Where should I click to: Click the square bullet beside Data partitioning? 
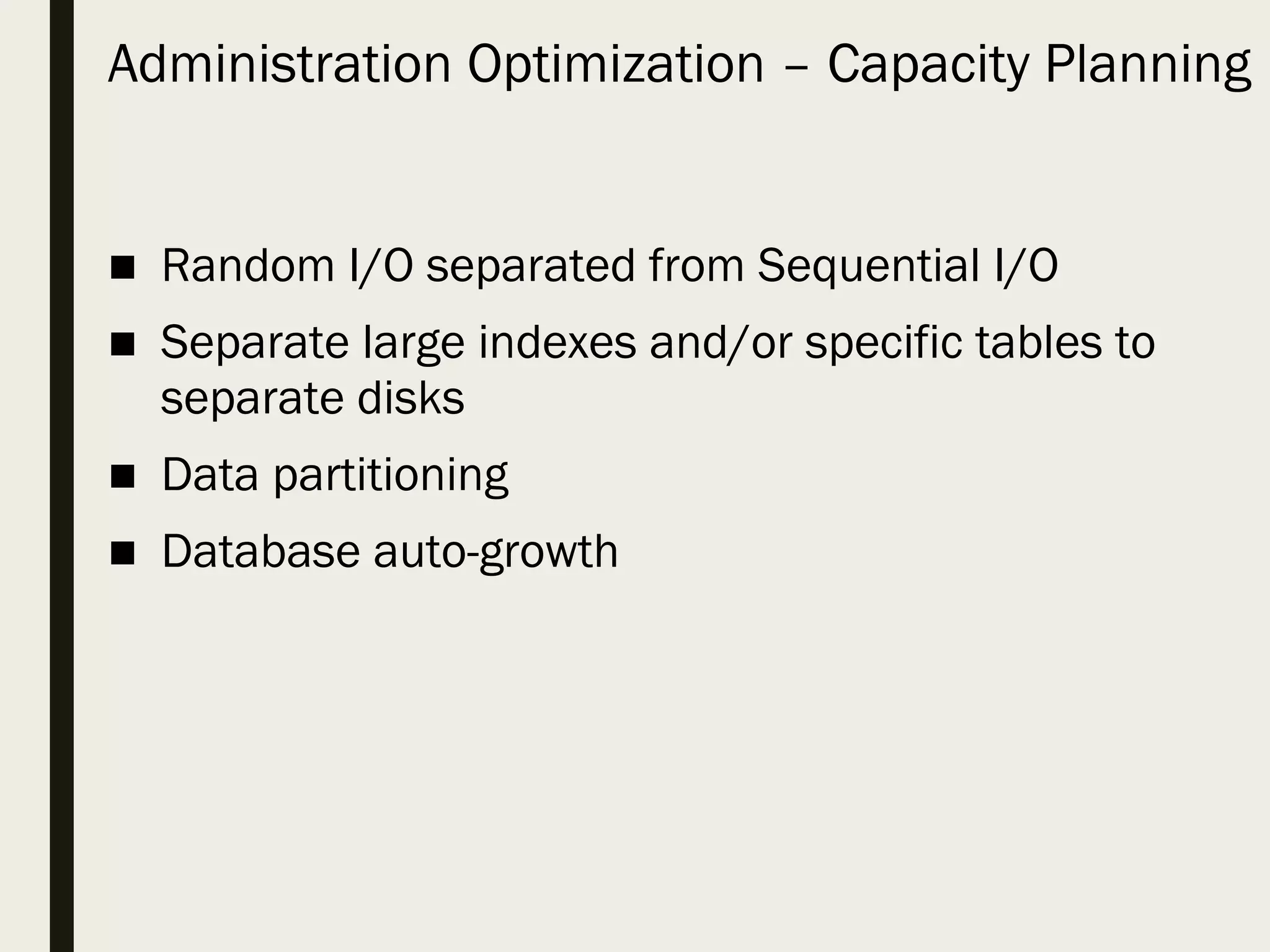(x=122, y=477)
